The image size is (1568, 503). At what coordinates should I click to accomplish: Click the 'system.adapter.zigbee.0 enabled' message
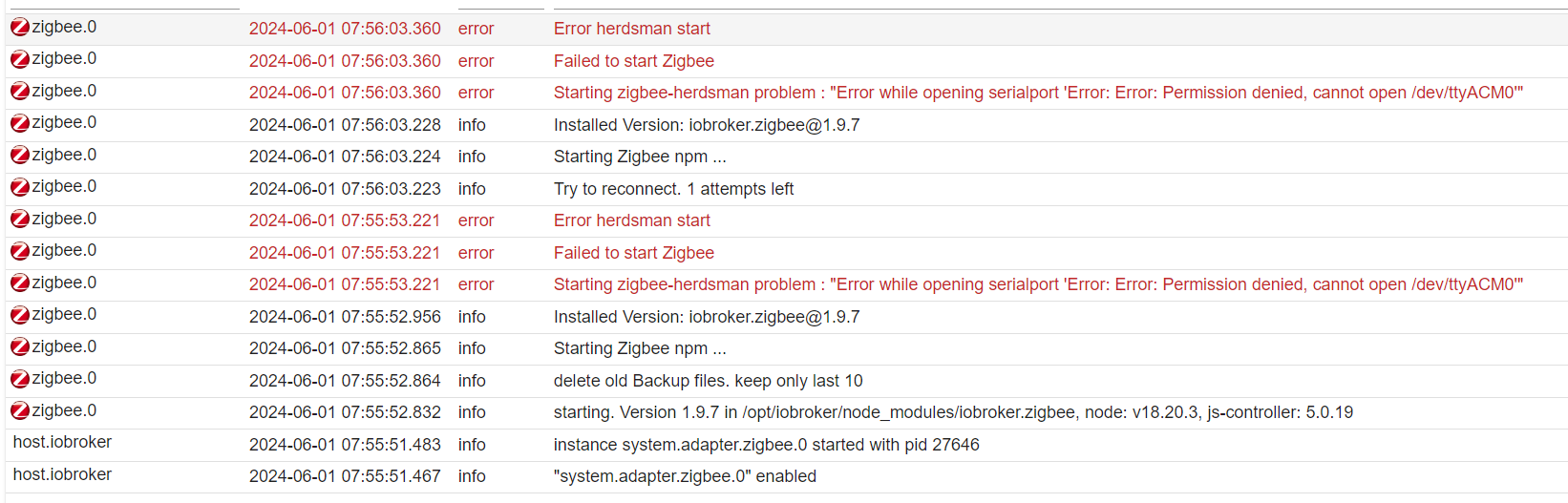(685, 476)
